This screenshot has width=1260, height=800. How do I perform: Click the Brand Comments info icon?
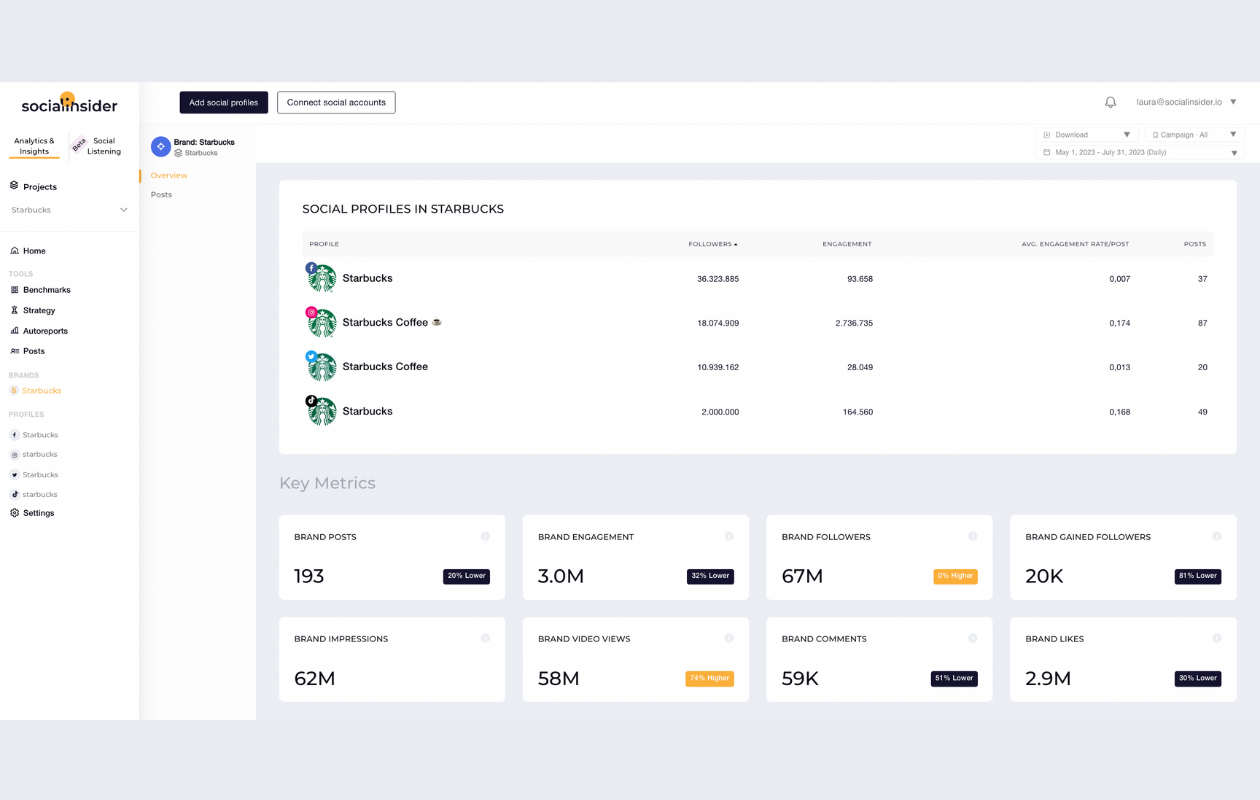point(973,638)
